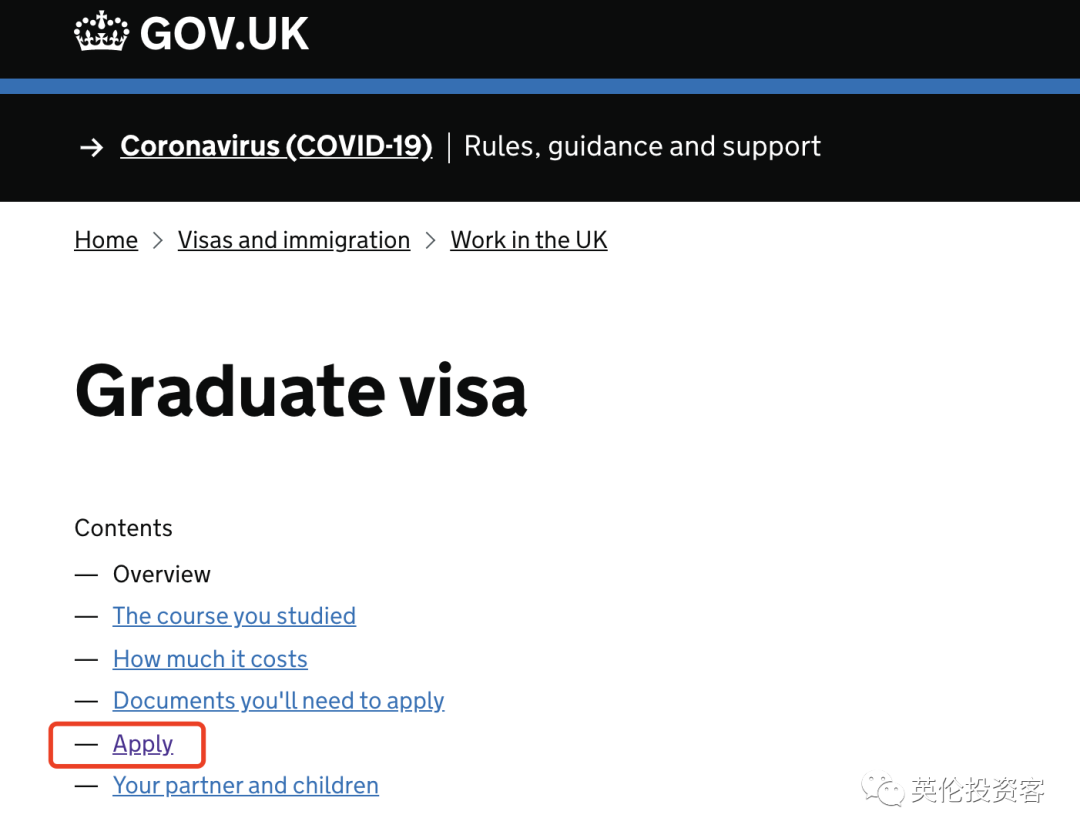Select Overview in the contents list
This screenshot has height=838, width=1080.
click(x=161, y=574)
